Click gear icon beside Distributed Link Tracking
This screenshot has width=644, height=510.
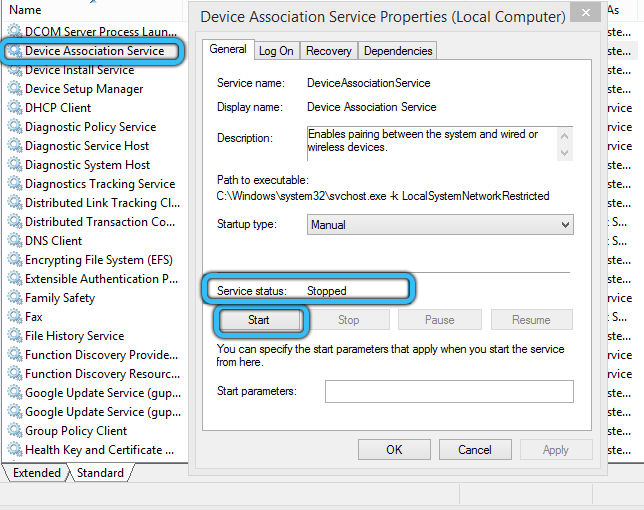click(15, 202)
